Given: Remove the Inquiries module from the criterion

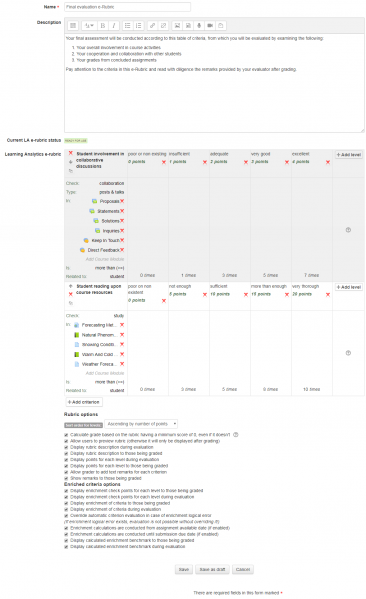Looking at the screenshot, I should click(122, 231).
